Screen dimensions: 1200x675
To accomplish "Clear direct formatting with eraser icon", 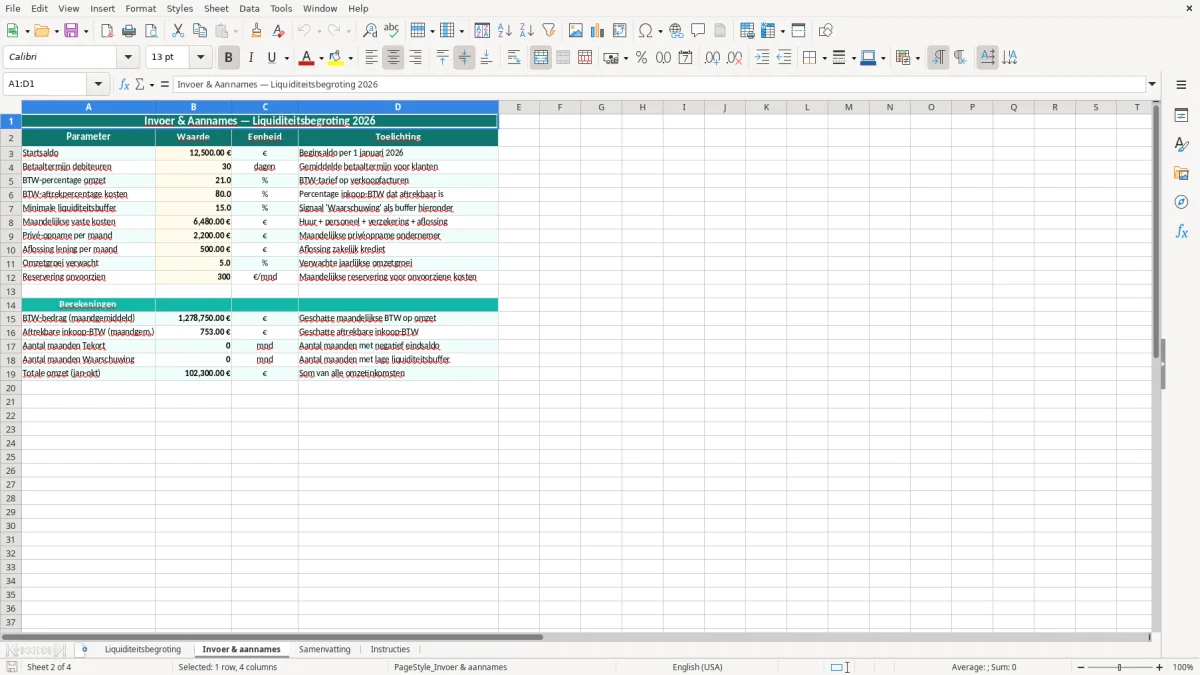I will point(278,31).
